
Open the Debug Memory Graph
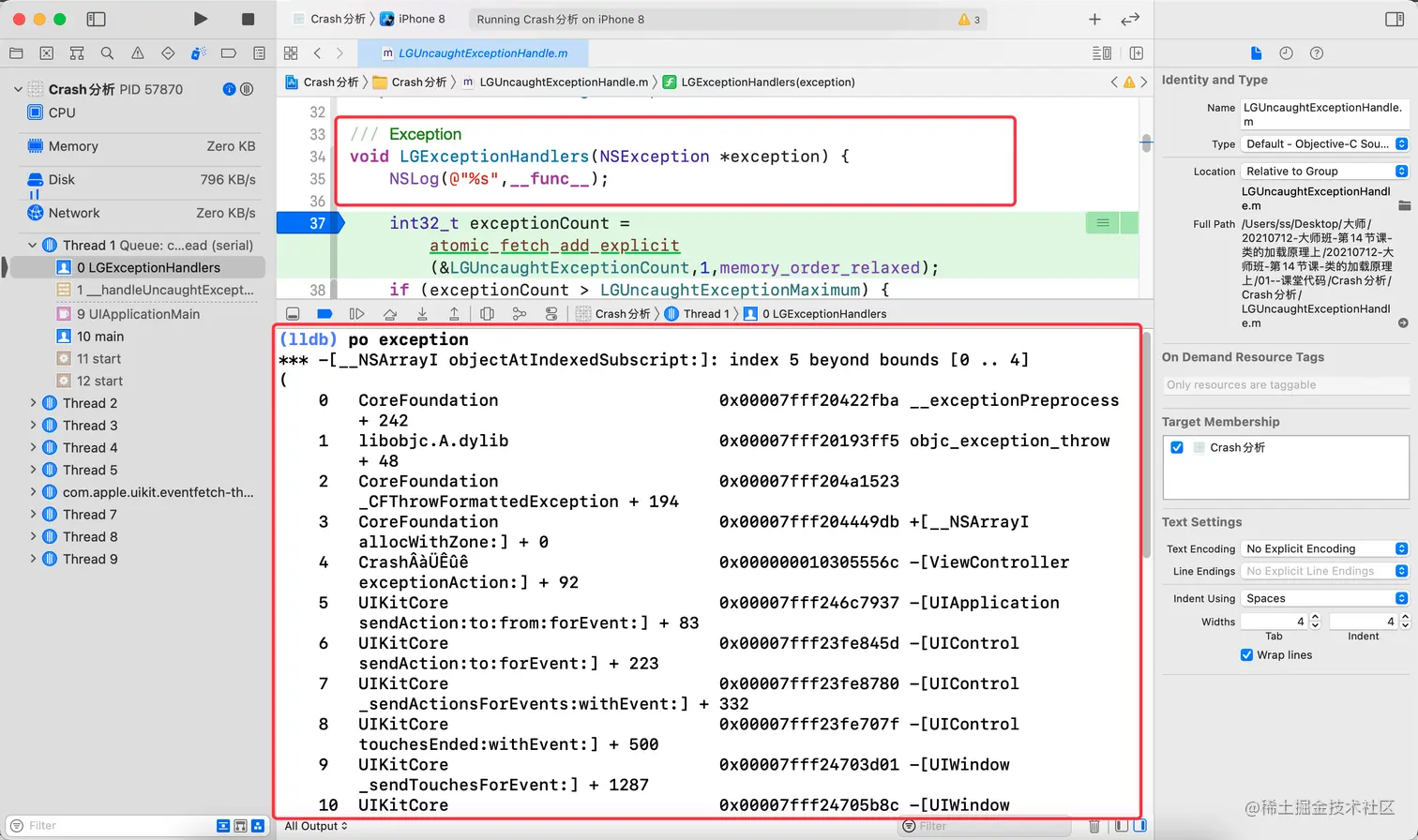[x=520, y=314]
